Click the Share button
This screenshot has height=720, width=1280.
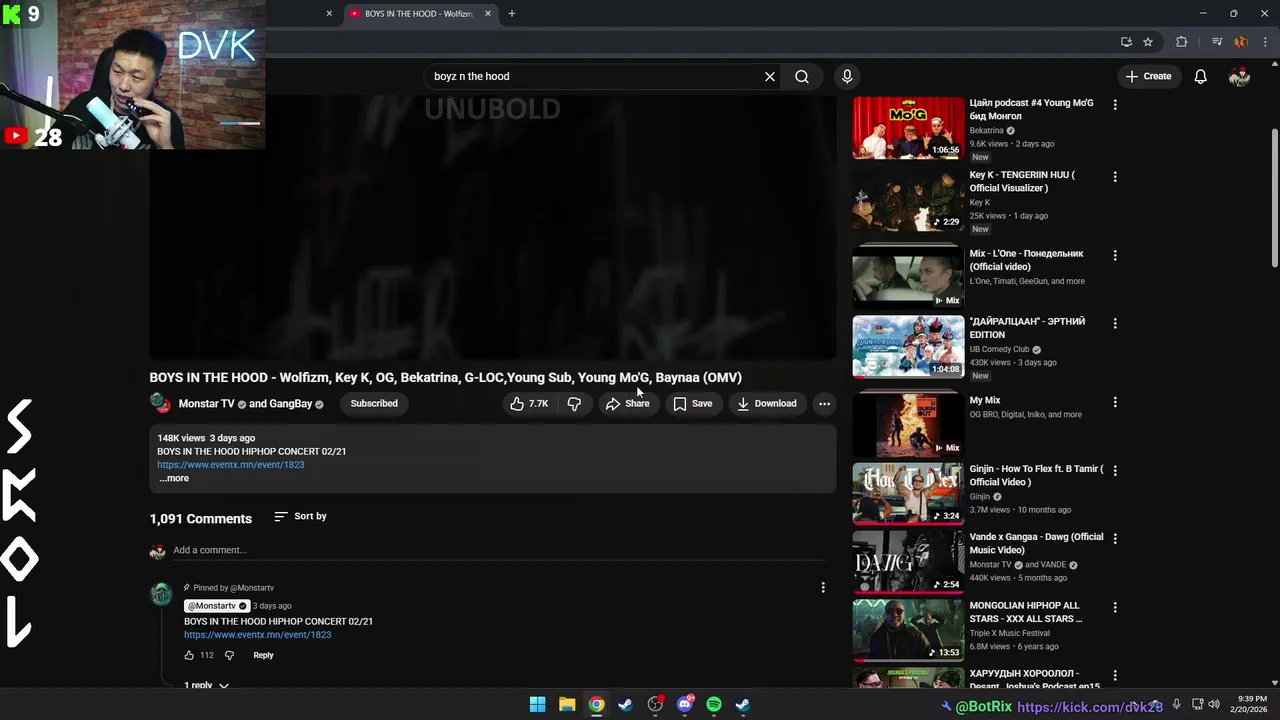[627, 404]
